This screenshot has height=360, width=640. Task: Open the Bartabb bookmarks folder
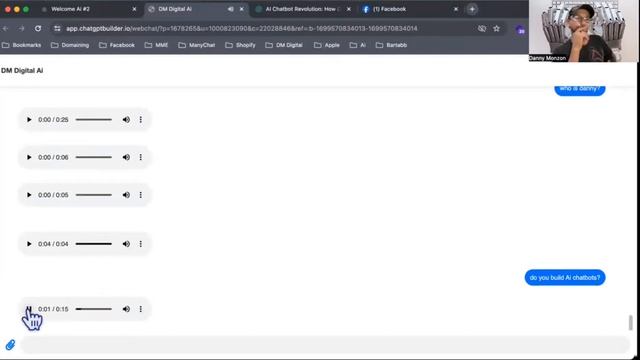point(391,45)
